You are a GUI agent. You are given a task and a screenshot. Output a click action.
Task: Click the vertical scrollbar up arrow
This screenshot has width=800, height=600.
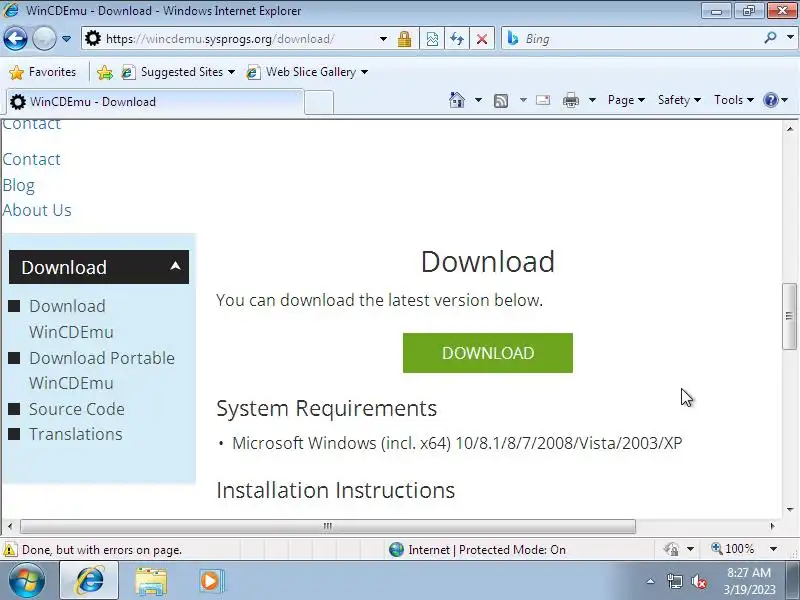(x=789, y=129)
